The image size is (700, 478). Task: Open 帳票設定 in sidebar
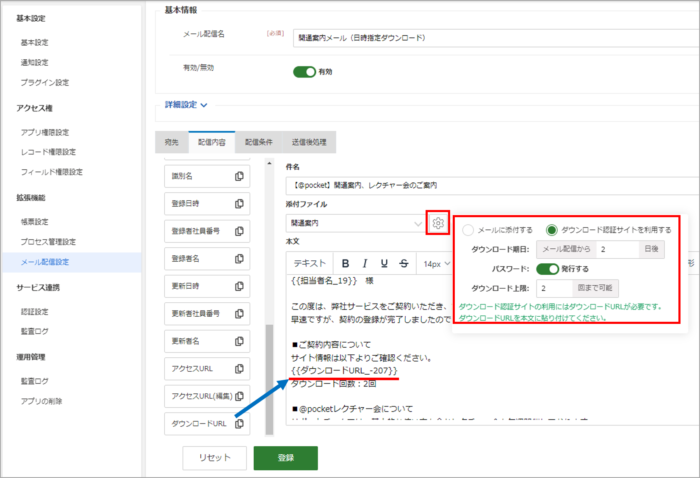tap(34, 222)
